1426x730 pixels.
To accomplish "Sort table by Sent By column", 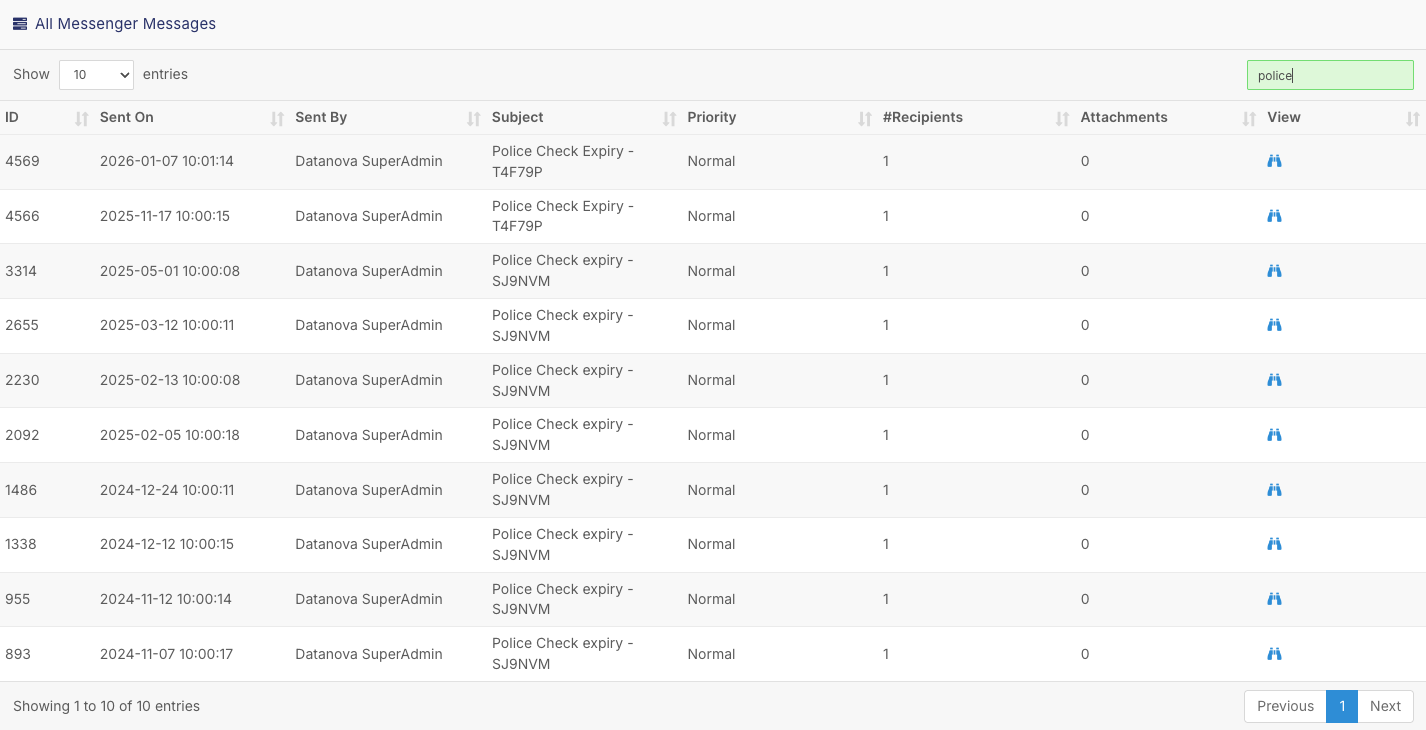I will pyautogui.click(x=388, y=118).
